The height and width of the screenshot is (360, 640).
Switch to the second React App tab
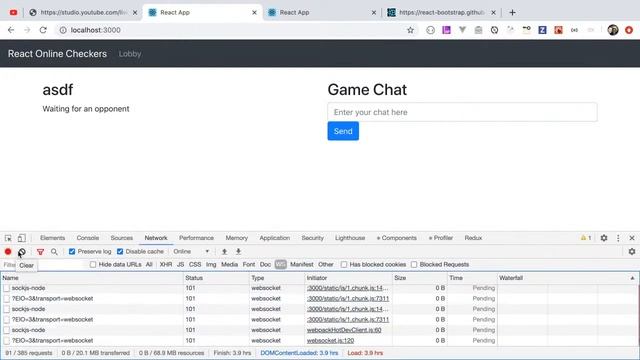tap(322, 12)
